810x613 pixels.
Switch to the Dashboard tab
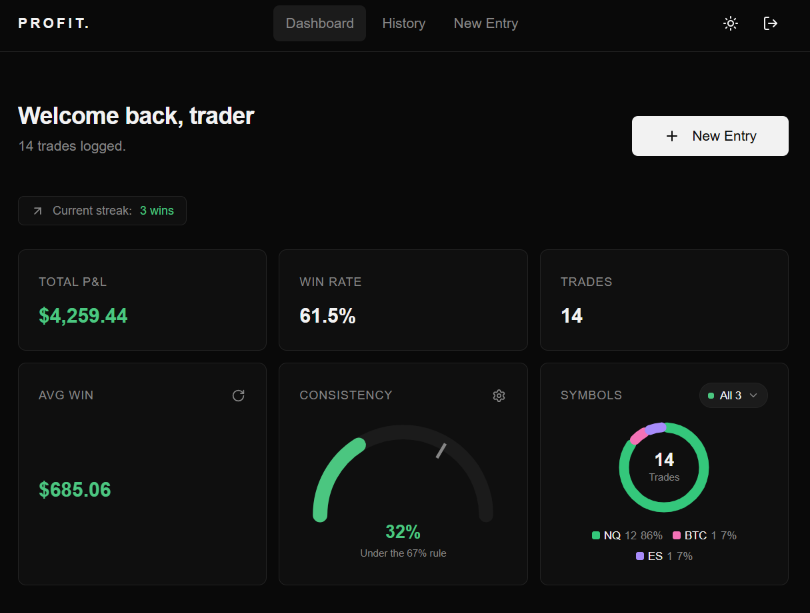pyautogui.click(x=320, y=23)
